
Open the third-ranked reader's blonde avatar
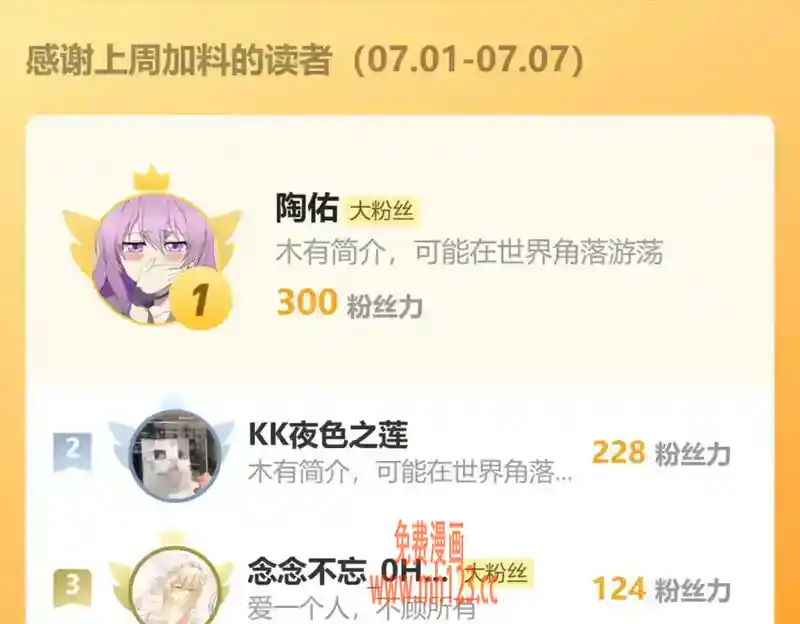tap(175, 586)
